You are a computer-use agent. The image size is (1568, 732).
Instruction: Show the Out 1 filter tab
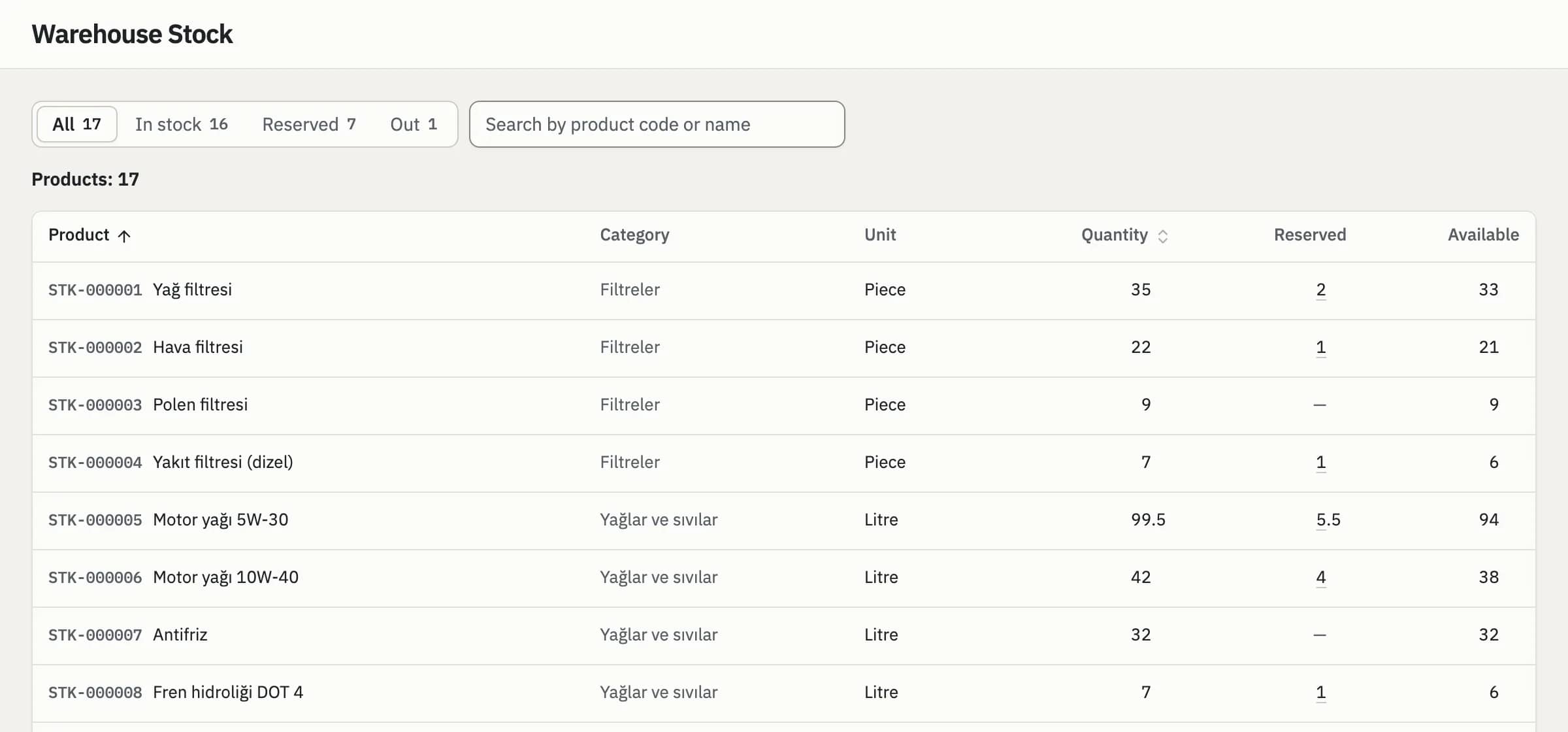[x=414, y=124]
